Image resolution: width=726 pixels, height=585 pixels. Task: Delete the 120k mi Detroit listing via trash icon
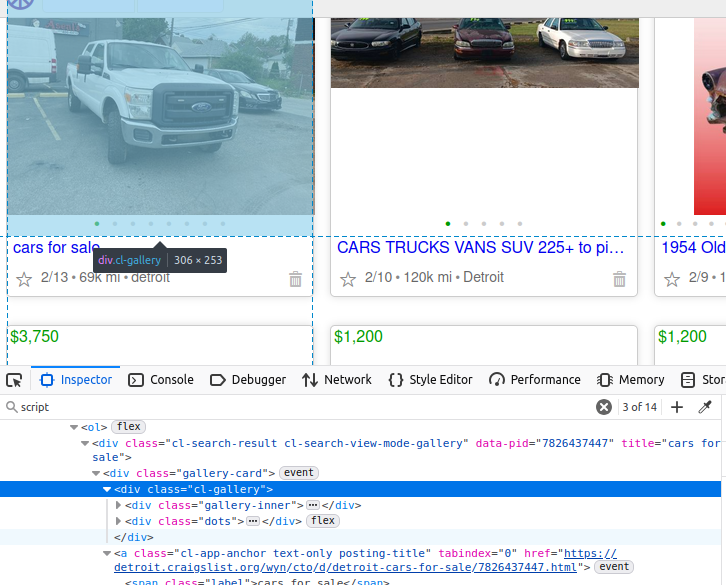(x=620, y=279)
